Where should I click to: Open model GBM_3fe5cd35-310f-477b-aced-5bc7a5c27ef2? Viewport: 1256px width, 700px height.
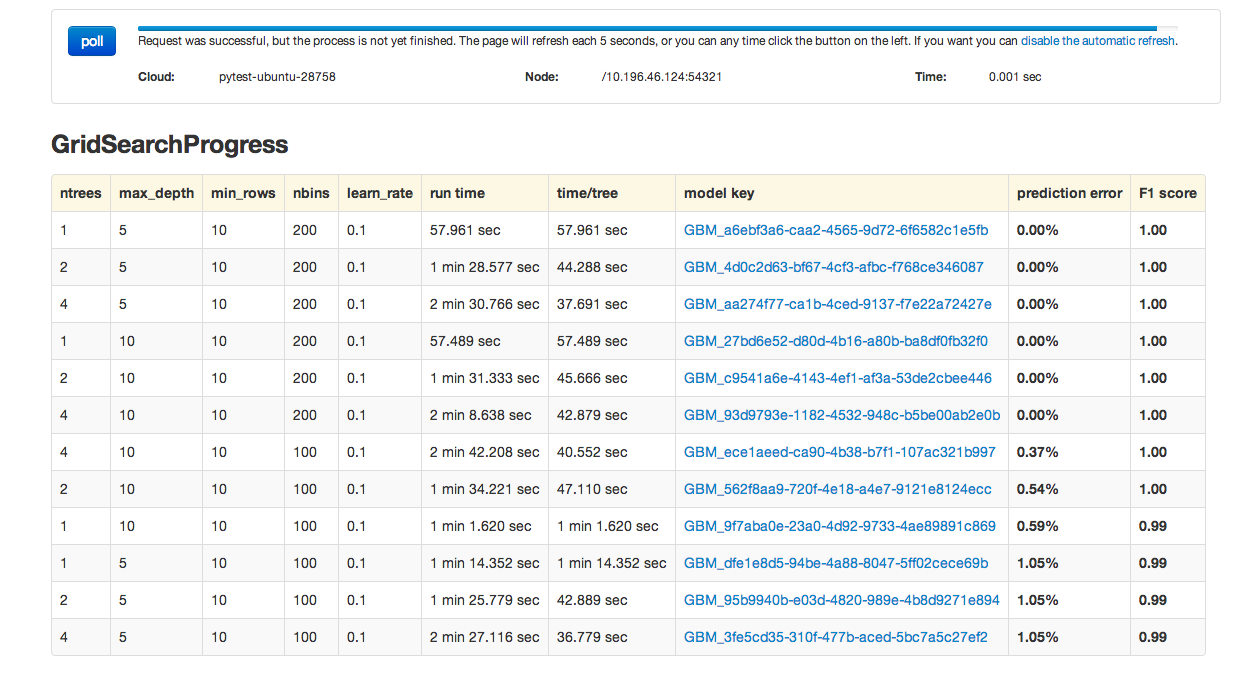click(835, 637)
